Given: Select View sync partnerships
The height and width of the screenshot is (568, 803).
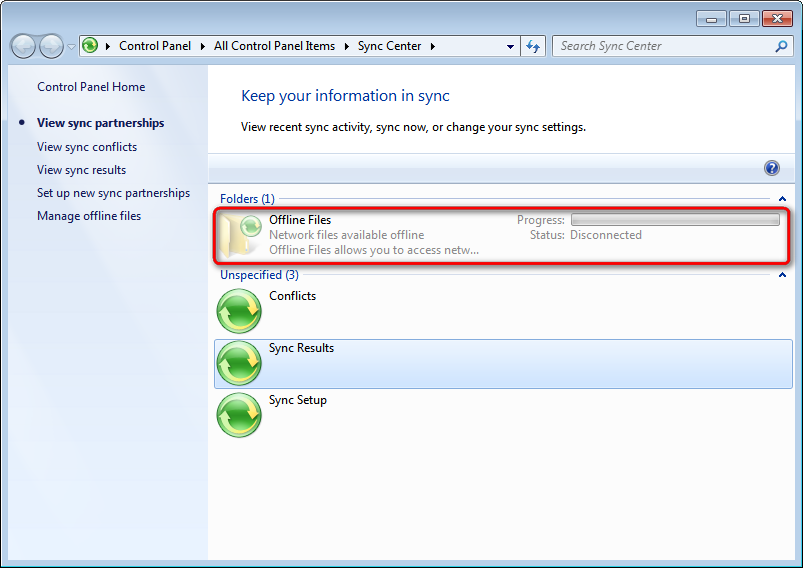Looking at the screenshot, I should click(100, 123).
